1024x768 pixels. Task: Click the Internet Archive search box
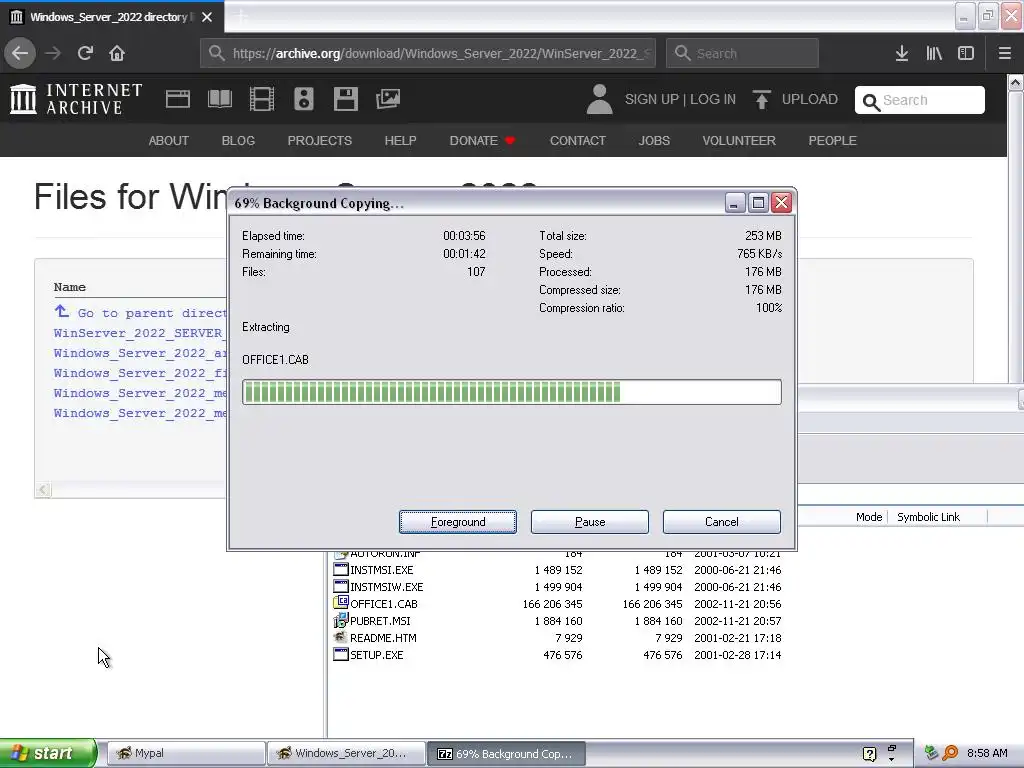920,100
